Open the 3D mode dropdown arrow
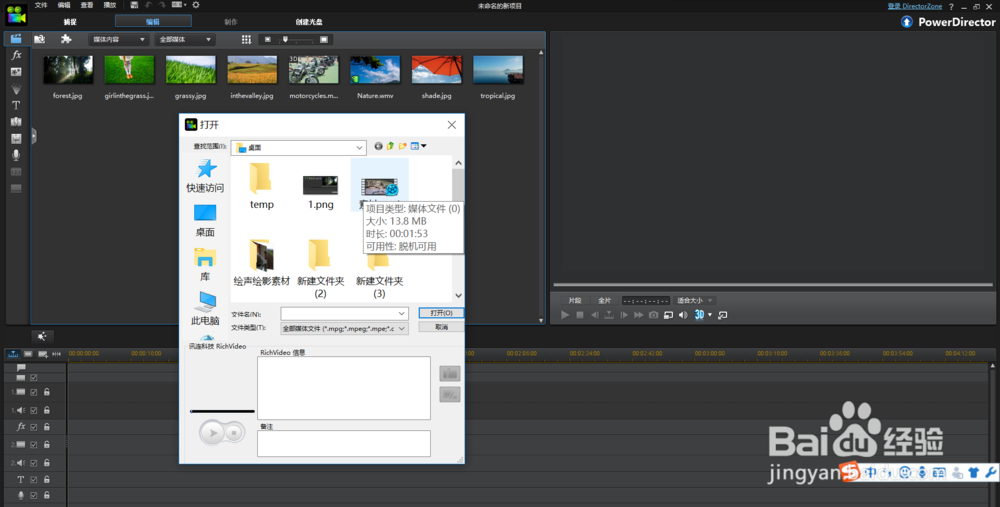 [x=710, y=315]
